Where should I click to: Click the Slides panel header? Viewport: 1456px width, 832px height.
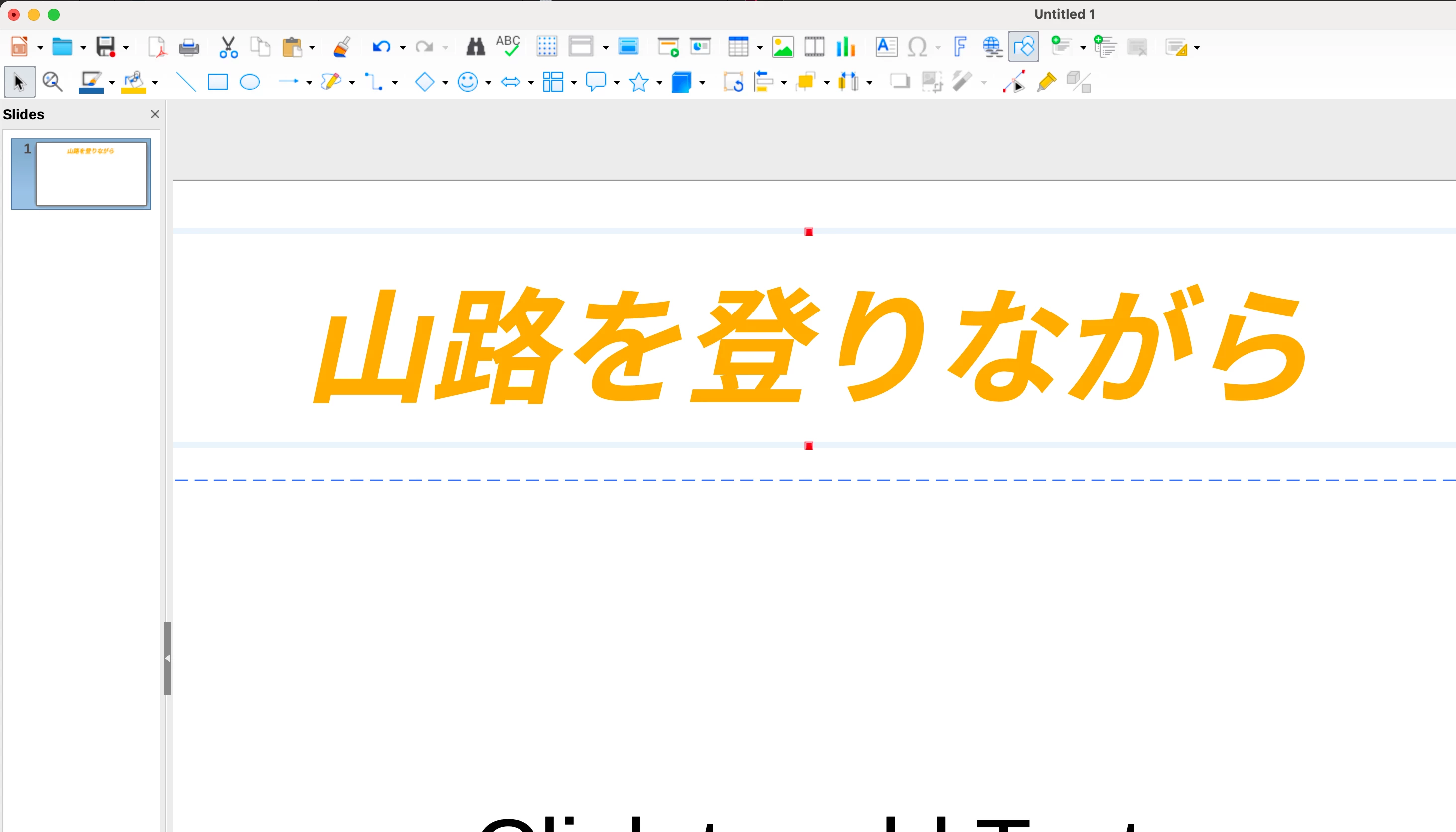tap(24, 115)
